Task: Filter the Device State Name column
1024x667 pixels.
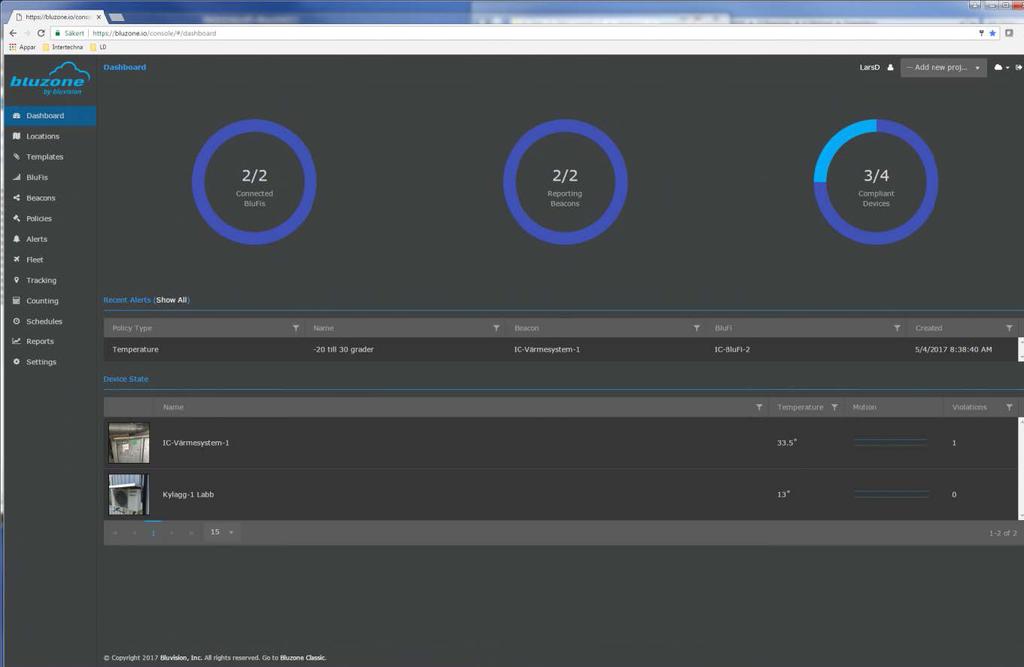Action: [759, 407]
